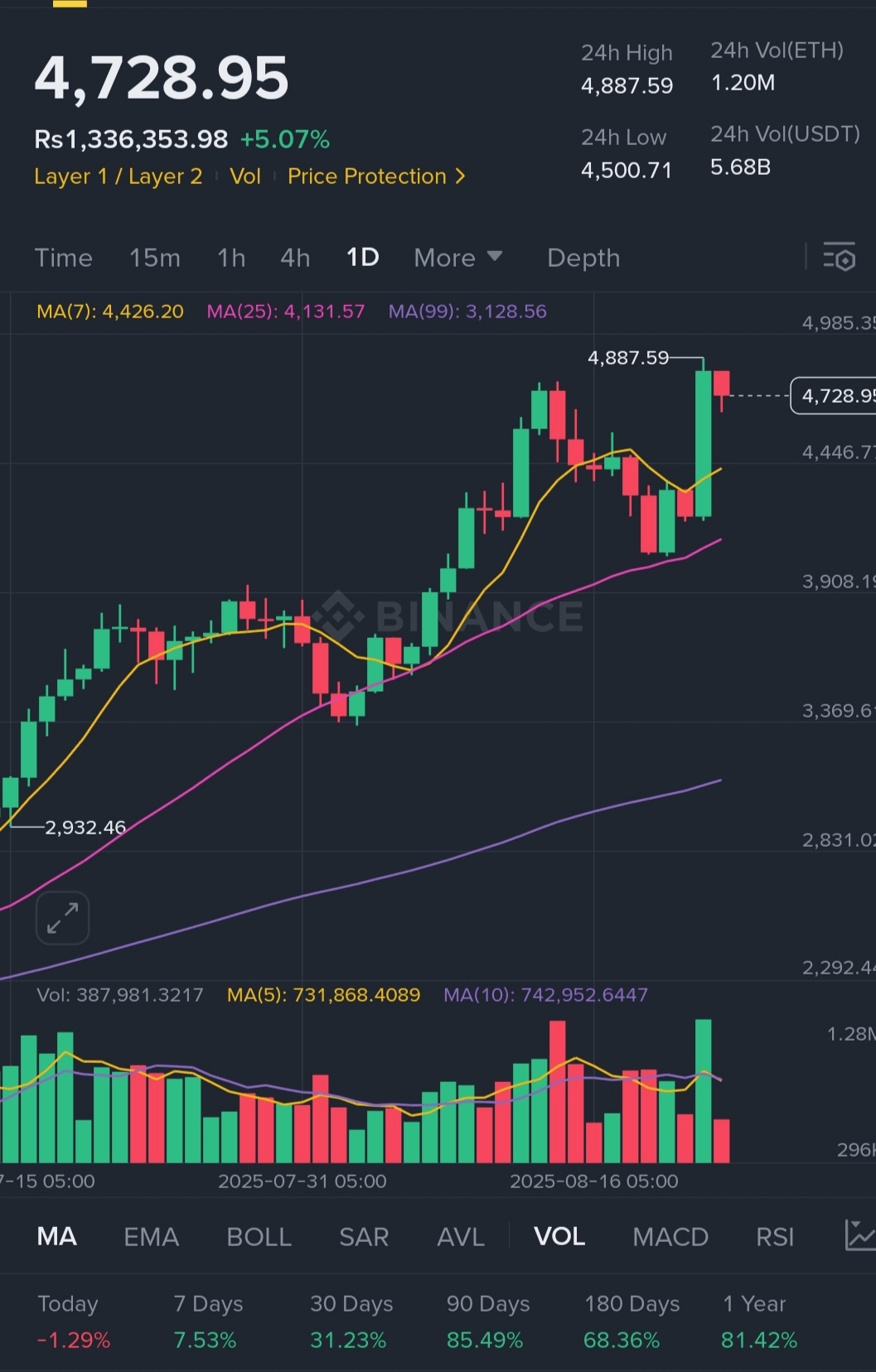The height and width of the screenshot is (1372, 876).
Task: Open the Price Protection link
Action: 367,176
